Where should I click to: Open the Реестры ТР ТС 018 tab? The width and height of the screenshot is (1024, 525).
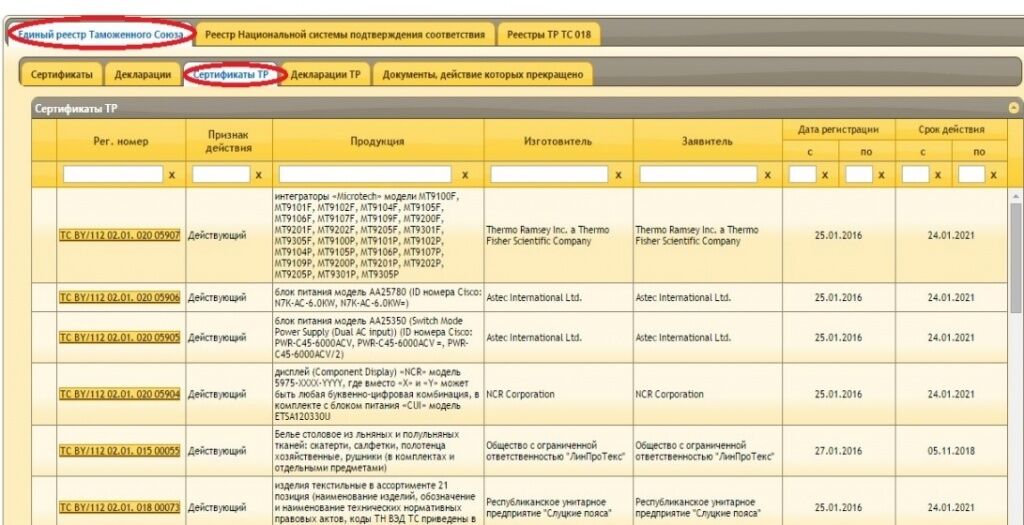548,35
